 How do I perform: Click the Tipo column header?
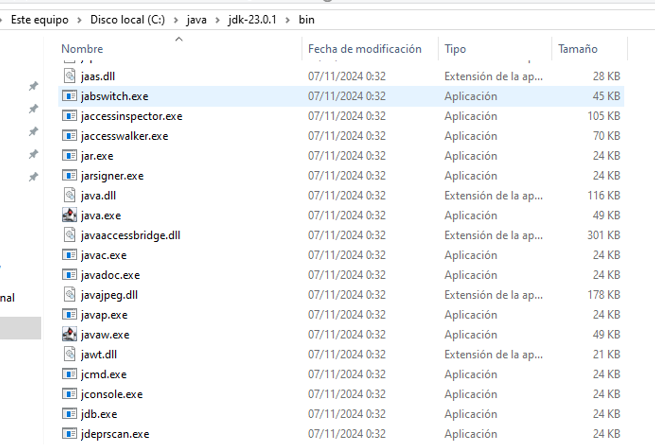(x=455, y=49)
